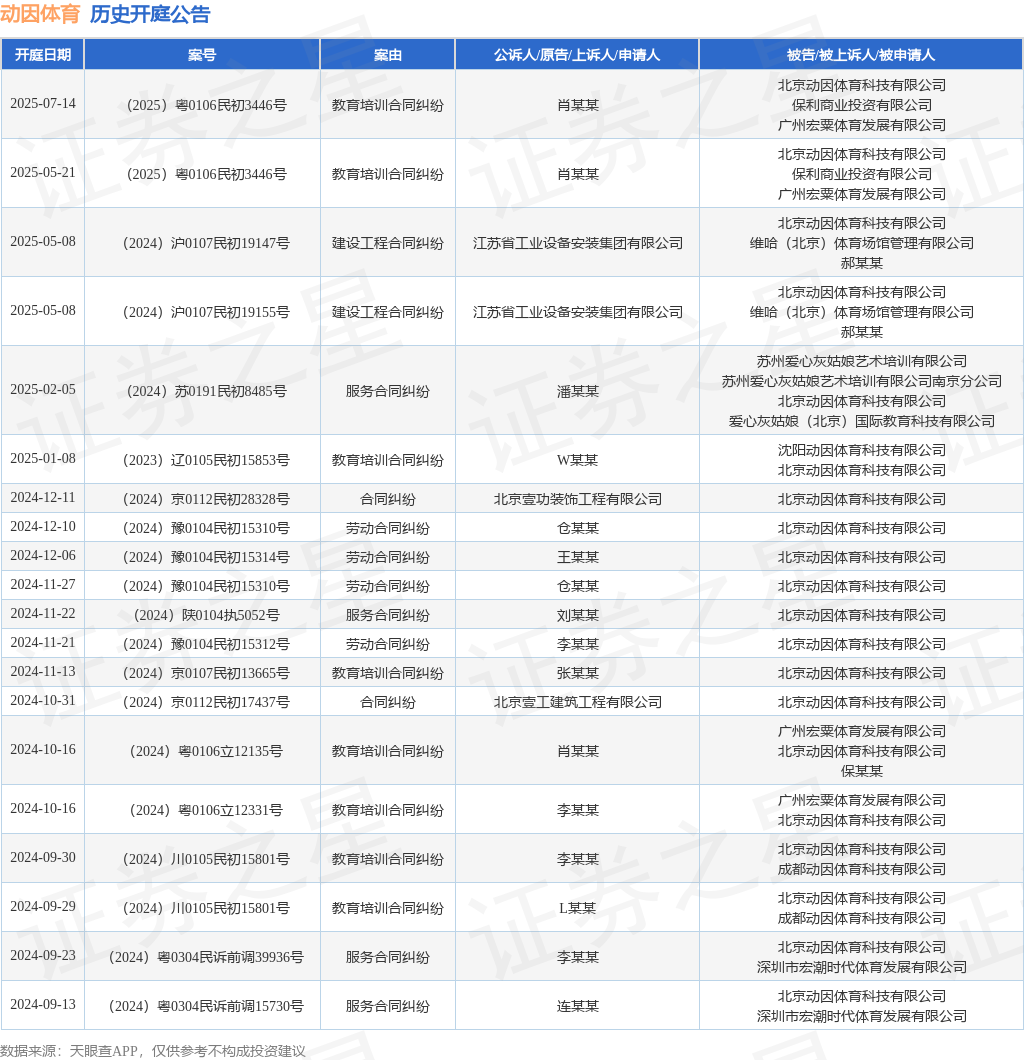Click the date 2024-12-11
The image size is (1024, 1060).
43,498
